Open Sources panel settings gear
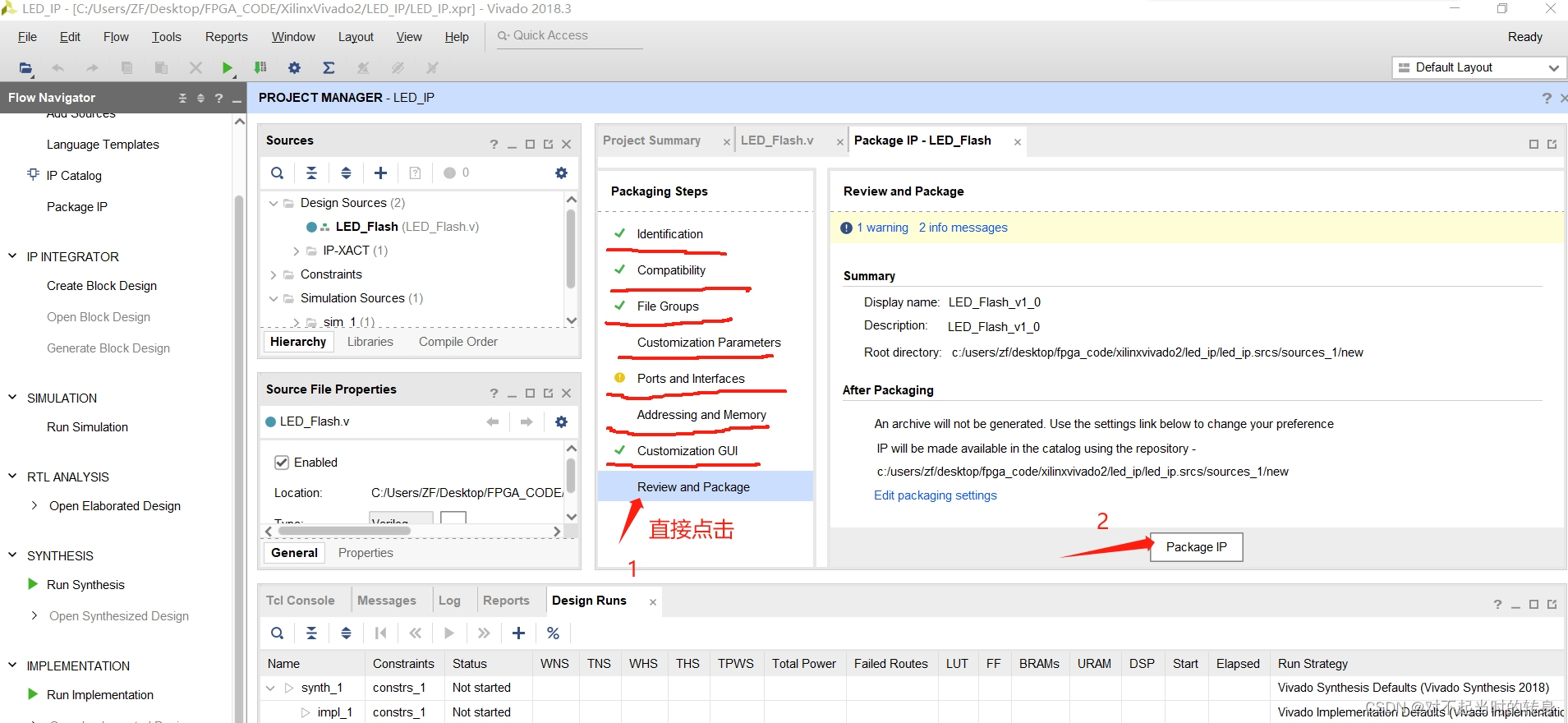This screenshot has width=1568, height=723. (561, 173)
